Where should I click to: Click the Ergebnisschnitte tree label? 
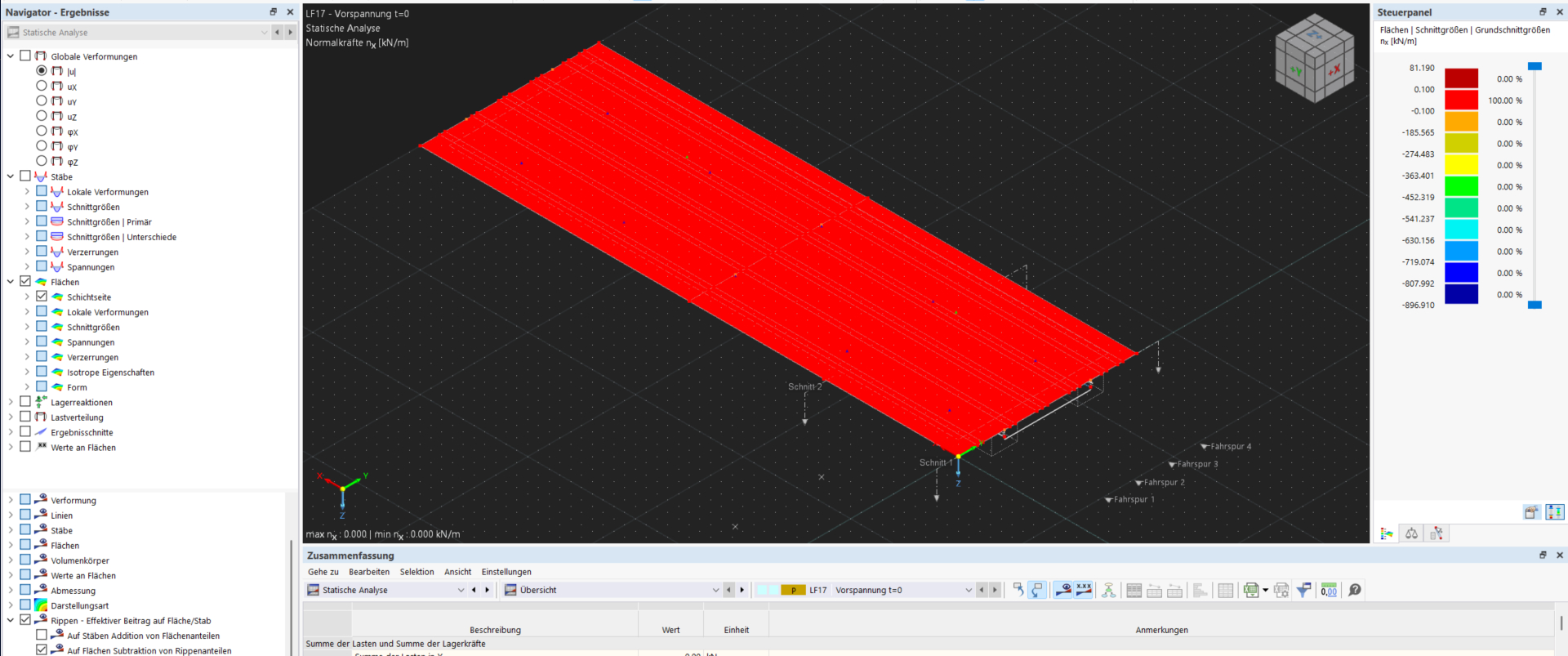click(82, 432)
